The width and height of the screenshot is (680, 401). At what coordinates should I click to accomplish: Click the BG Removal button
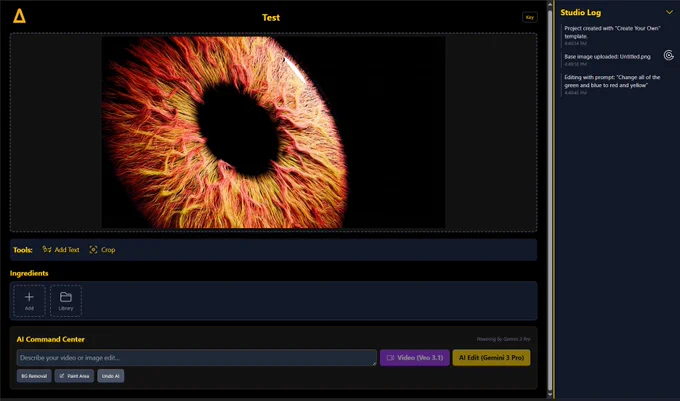coord(34,376)
